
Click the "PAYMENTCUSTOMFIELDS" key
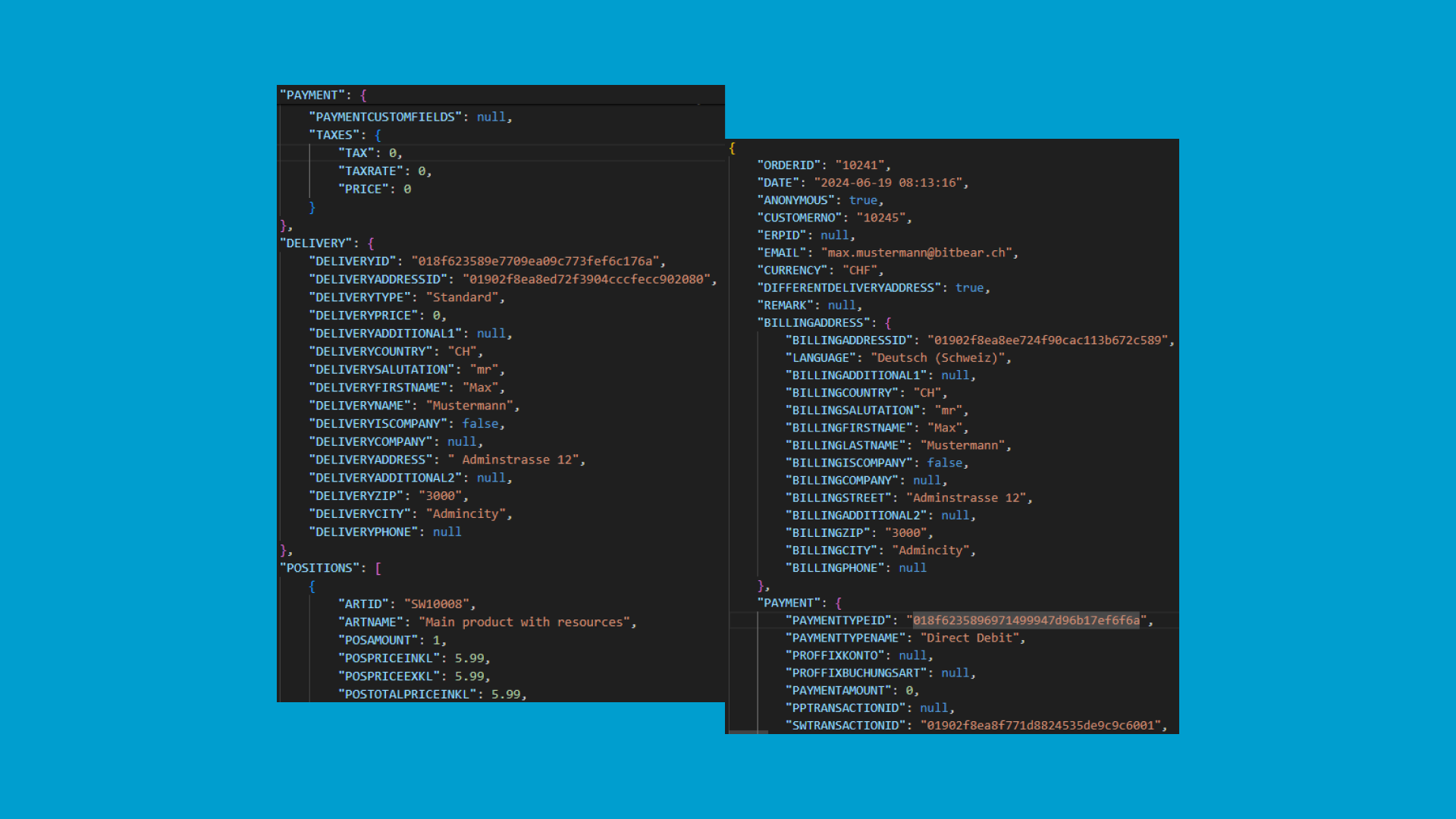(x=385, y=117)
